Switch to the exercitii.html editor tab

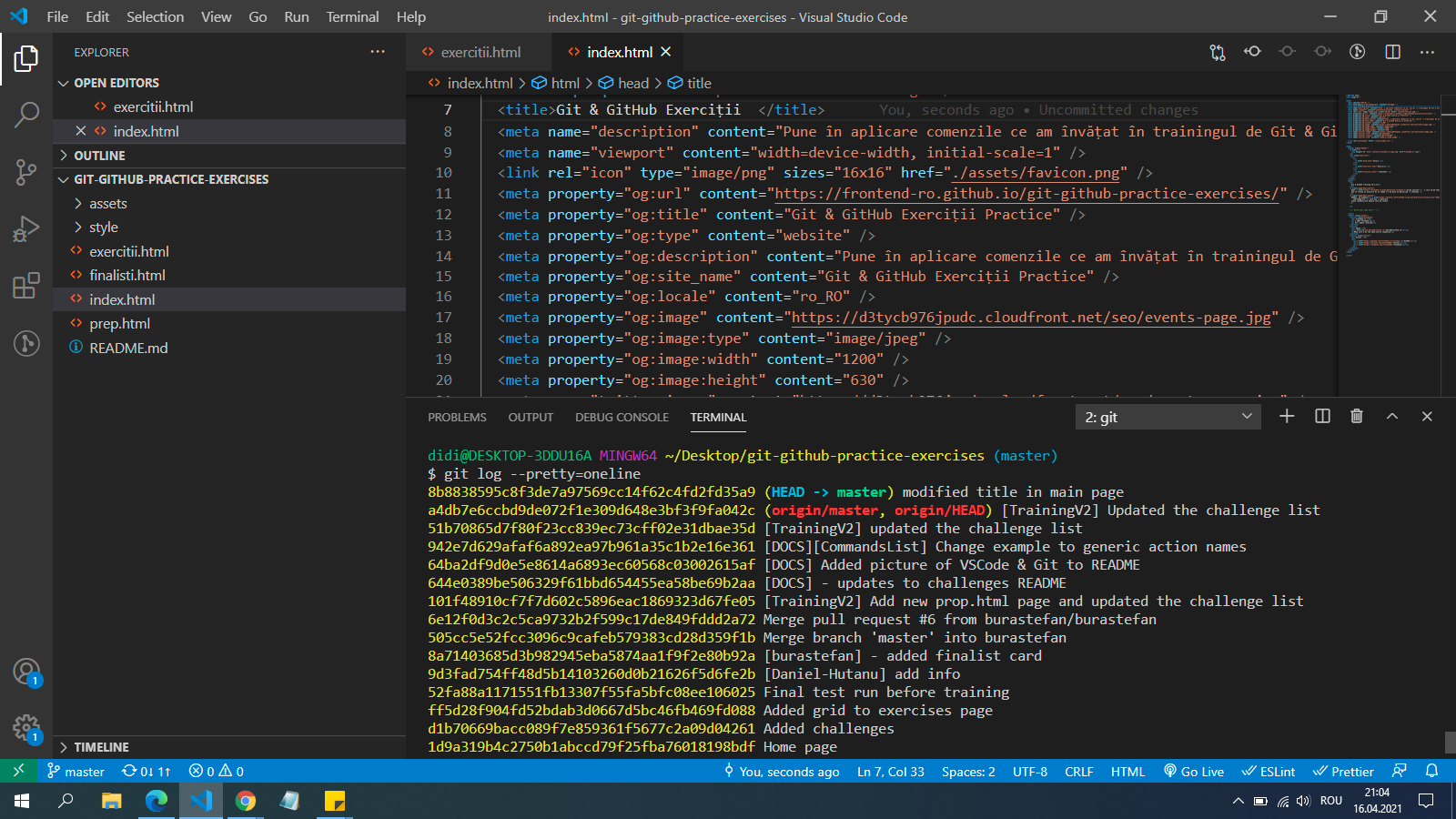480,52
